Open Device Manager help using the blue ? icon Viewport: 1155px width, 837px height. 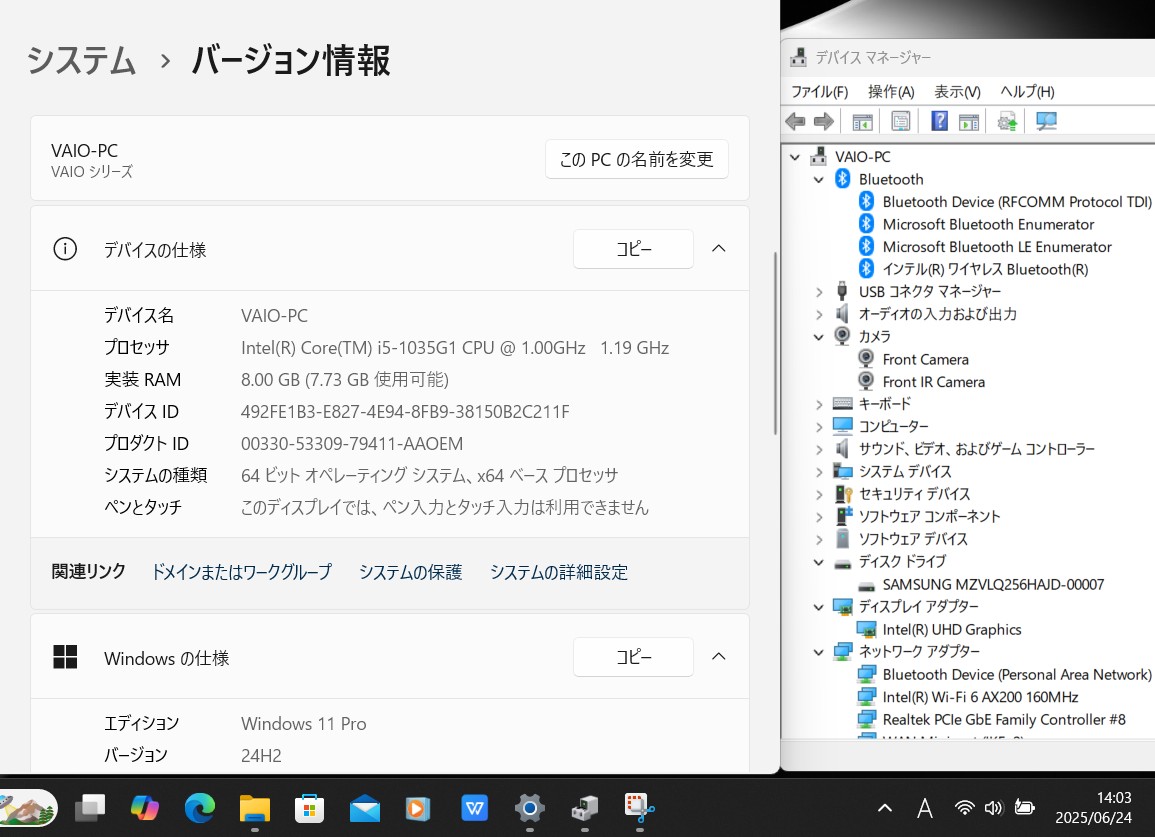(938, 120)
